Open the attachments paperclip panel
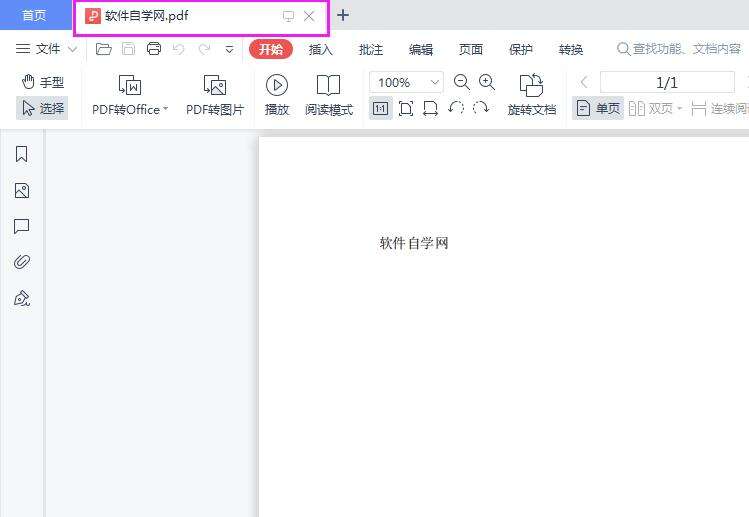Screen dimensions: 749x517 tap(21, 262)
